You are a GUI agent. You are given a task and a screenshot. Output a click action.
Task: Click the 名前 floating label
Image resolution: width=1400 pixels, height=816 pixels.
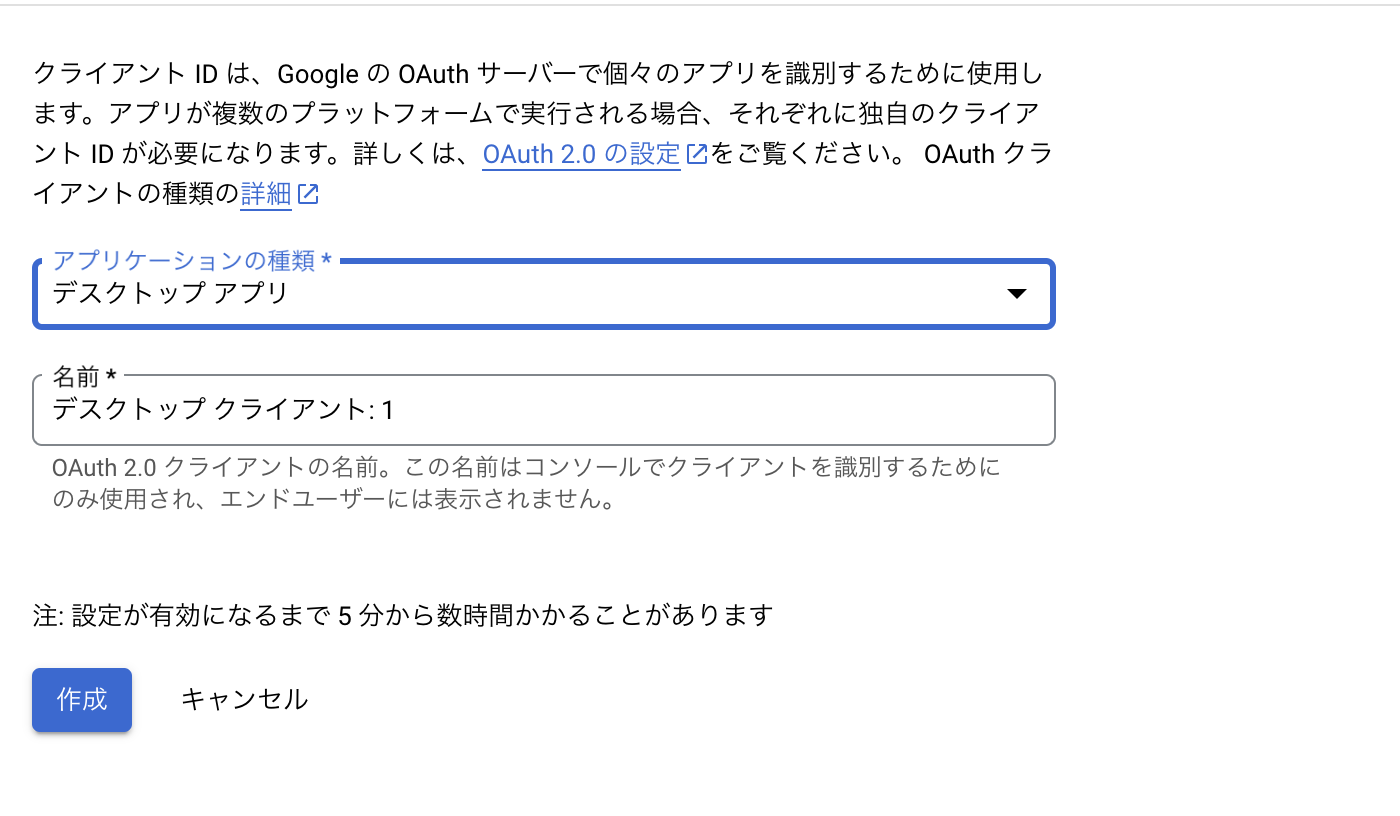[84, 376]
